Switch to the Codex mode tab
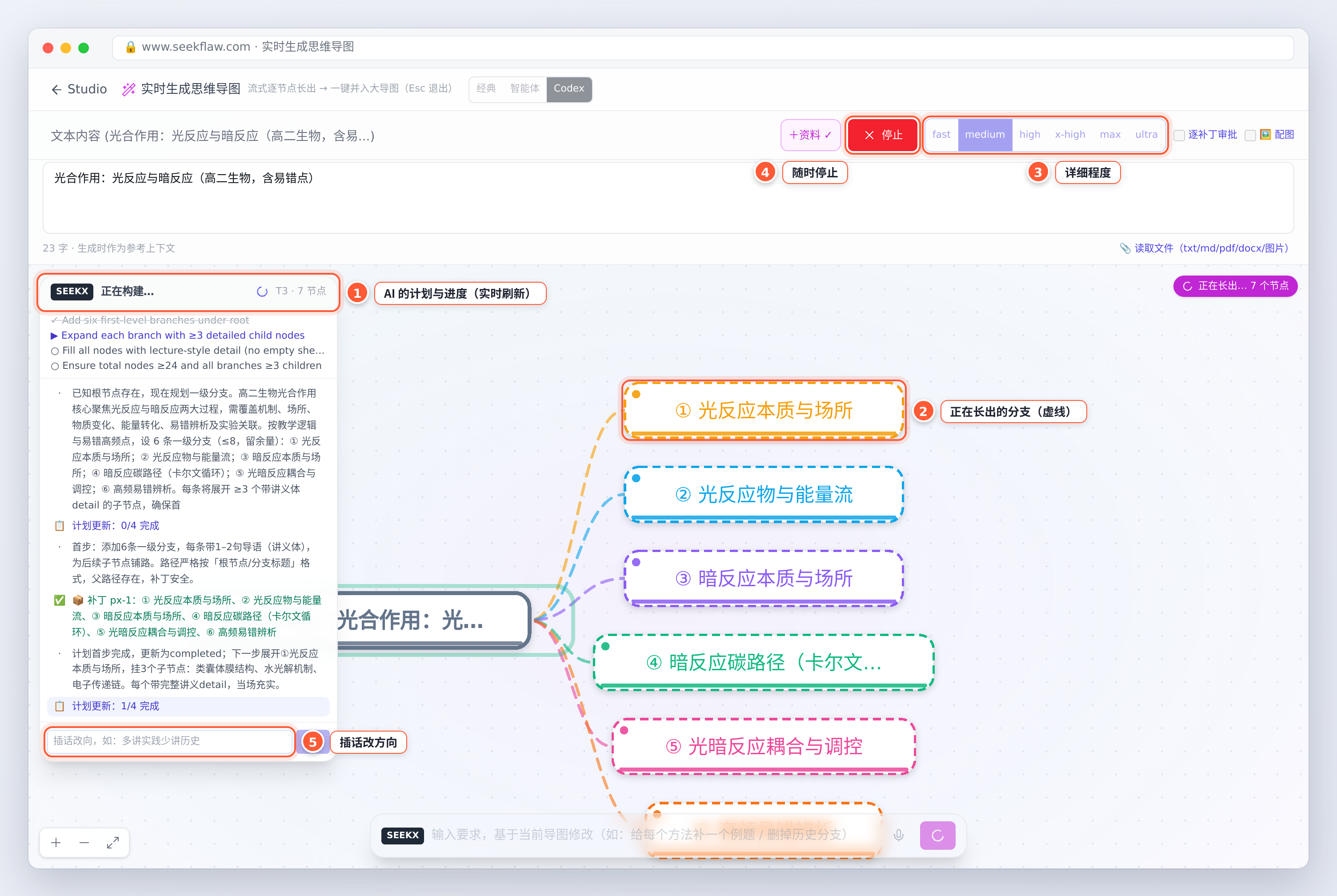 click(568, 89)
